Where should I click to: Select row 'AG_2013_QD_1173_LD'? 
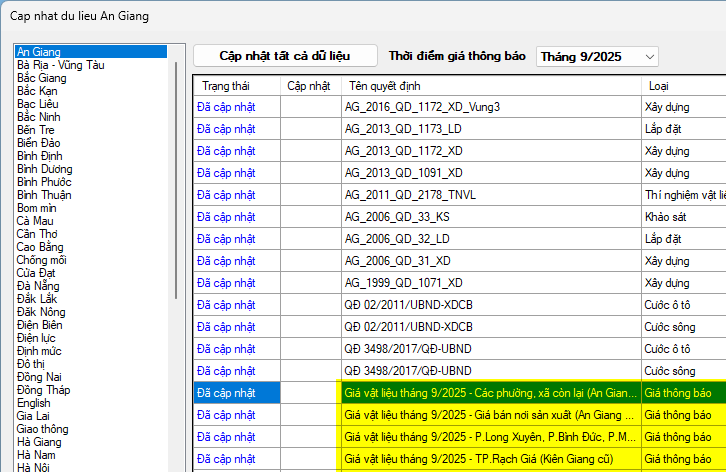click(459, 129)
